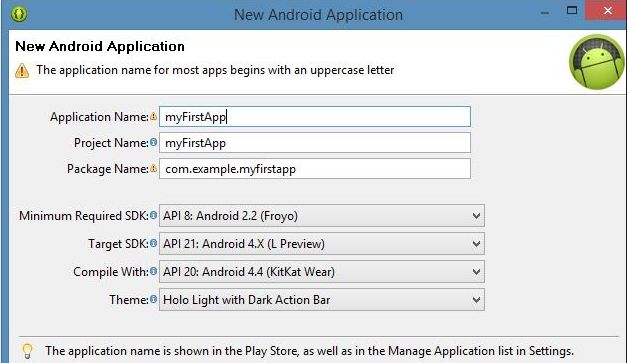Click the bold 'New Android Application' heading

[x=100, y=46]
